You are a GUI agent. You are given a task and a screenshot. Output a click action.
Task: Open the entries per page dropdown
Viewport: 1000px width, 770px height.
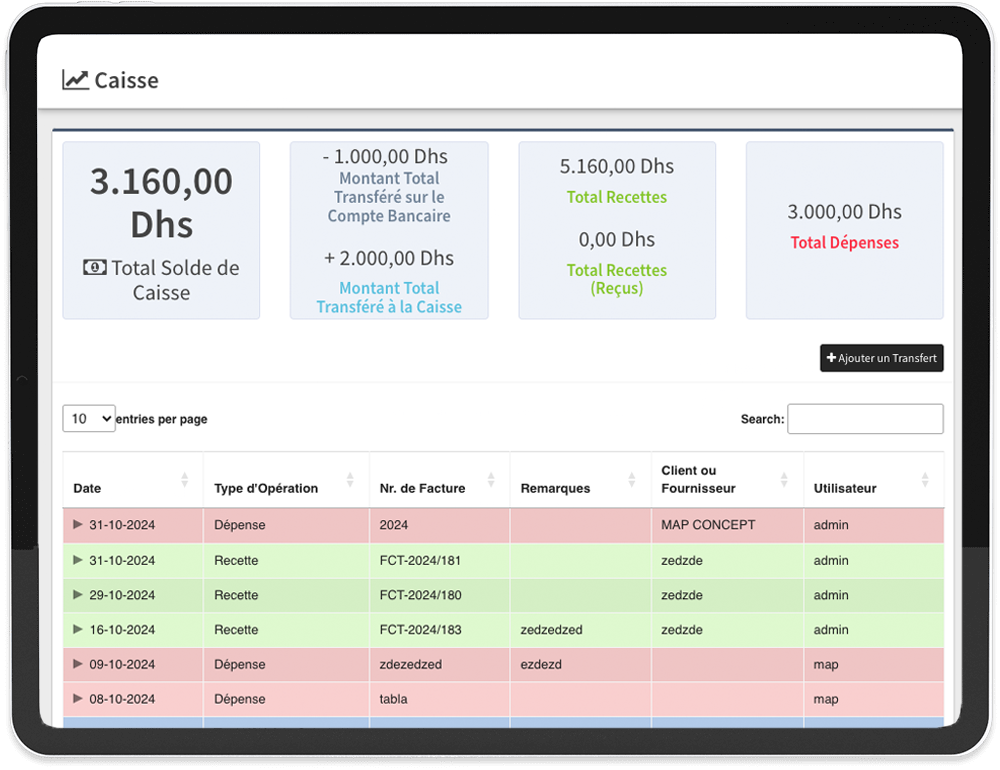tap(89, 419)
